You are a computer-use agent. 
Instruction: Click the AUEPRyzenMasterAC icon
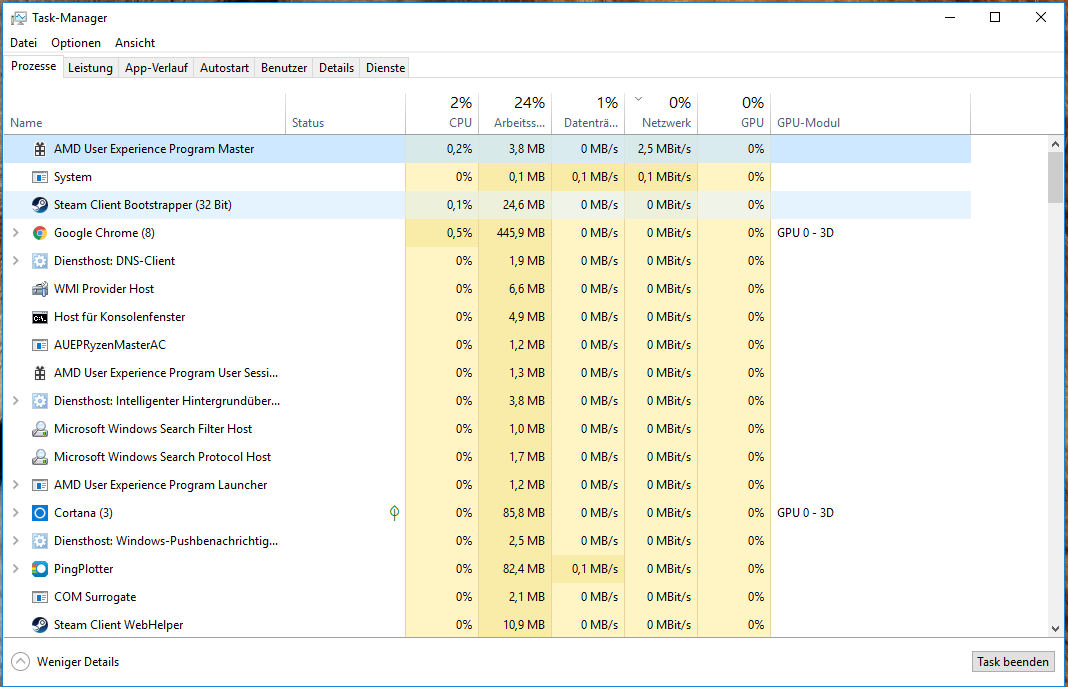click(x=40, y=345)
